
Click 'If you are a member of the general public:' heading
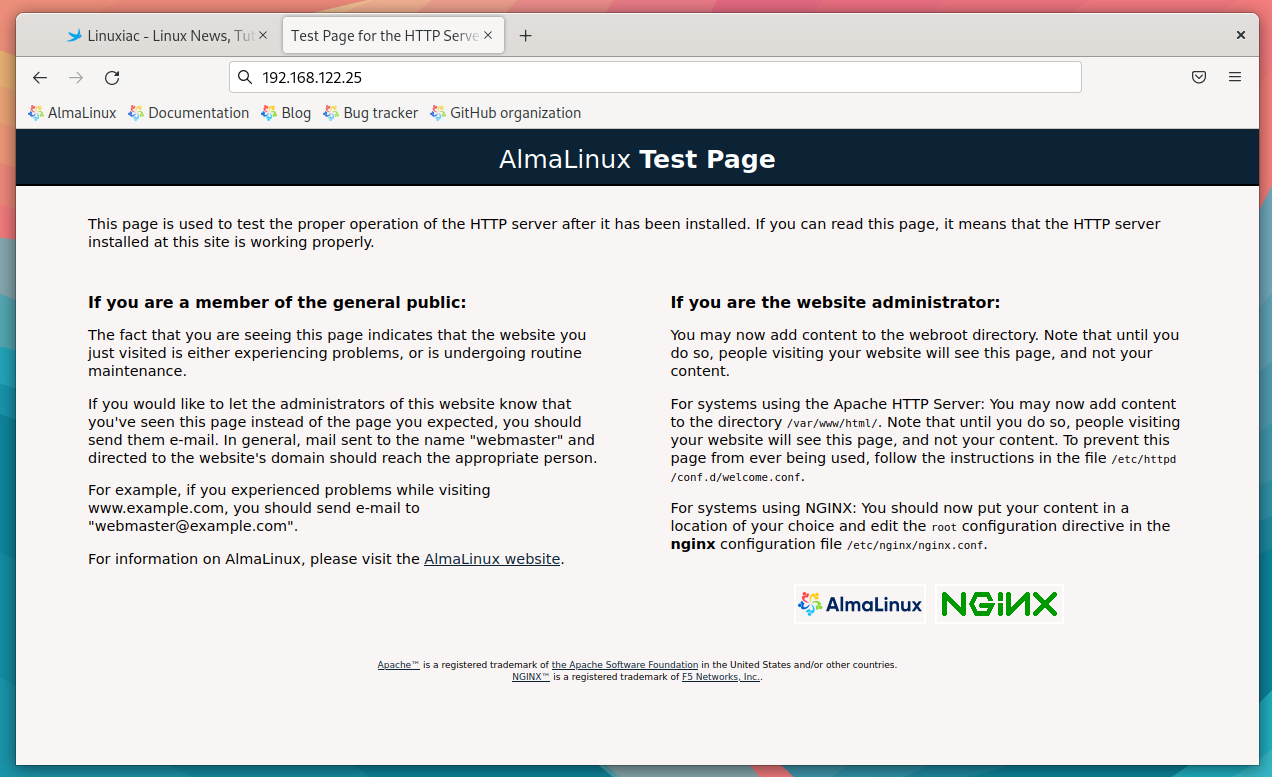click(x=277, y=302)
